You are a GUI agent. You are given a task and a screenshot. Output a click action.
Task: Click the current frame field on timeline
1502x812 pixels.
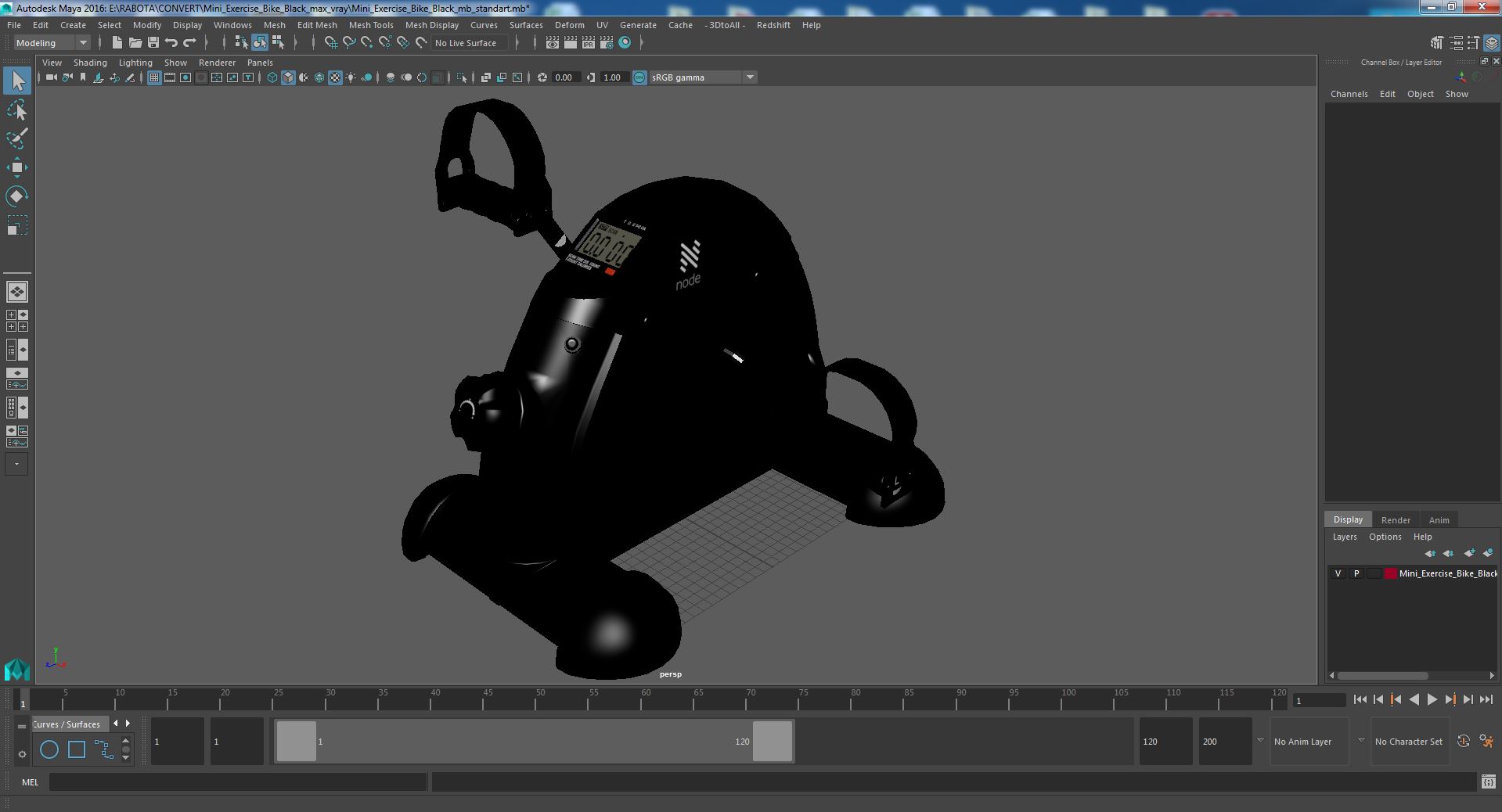pyautogui.click(x=1319, y=700)
